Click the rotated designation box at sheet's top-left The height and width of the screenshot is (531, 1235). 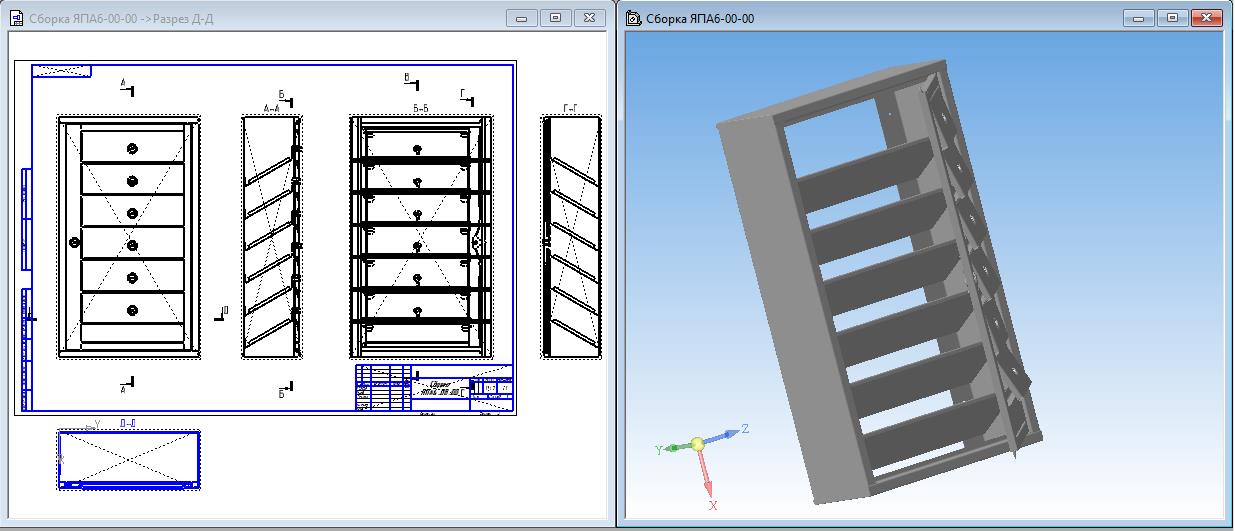pyautogui.click(x=62, y=70)
